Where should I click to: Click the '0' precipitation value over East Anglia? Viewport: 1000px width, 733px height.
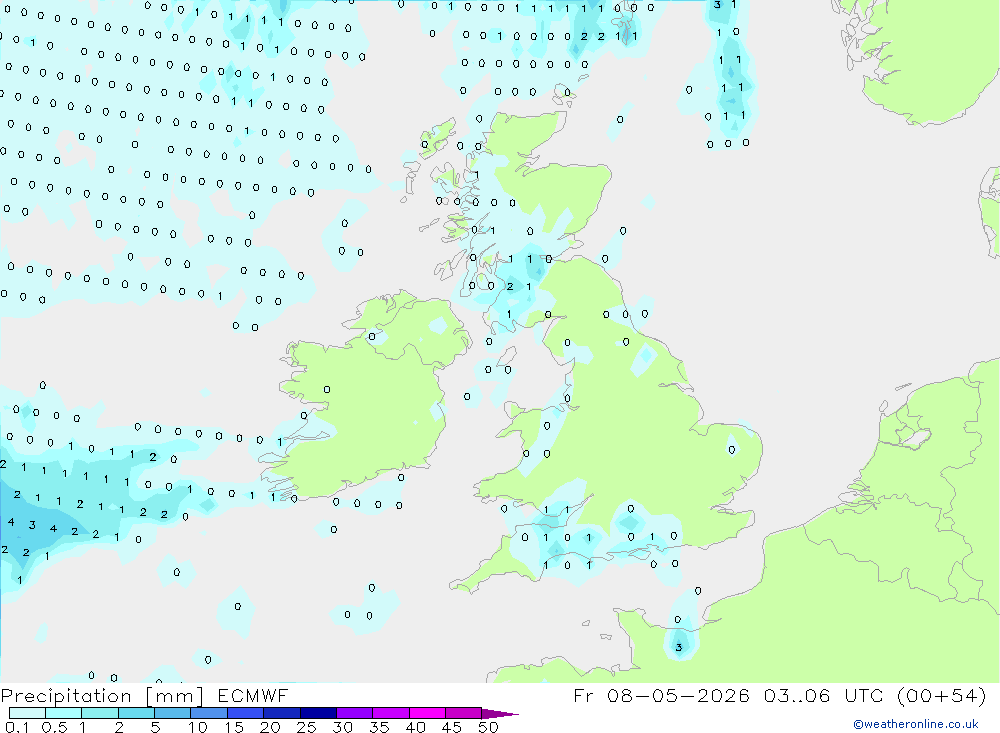coord(732,450)
